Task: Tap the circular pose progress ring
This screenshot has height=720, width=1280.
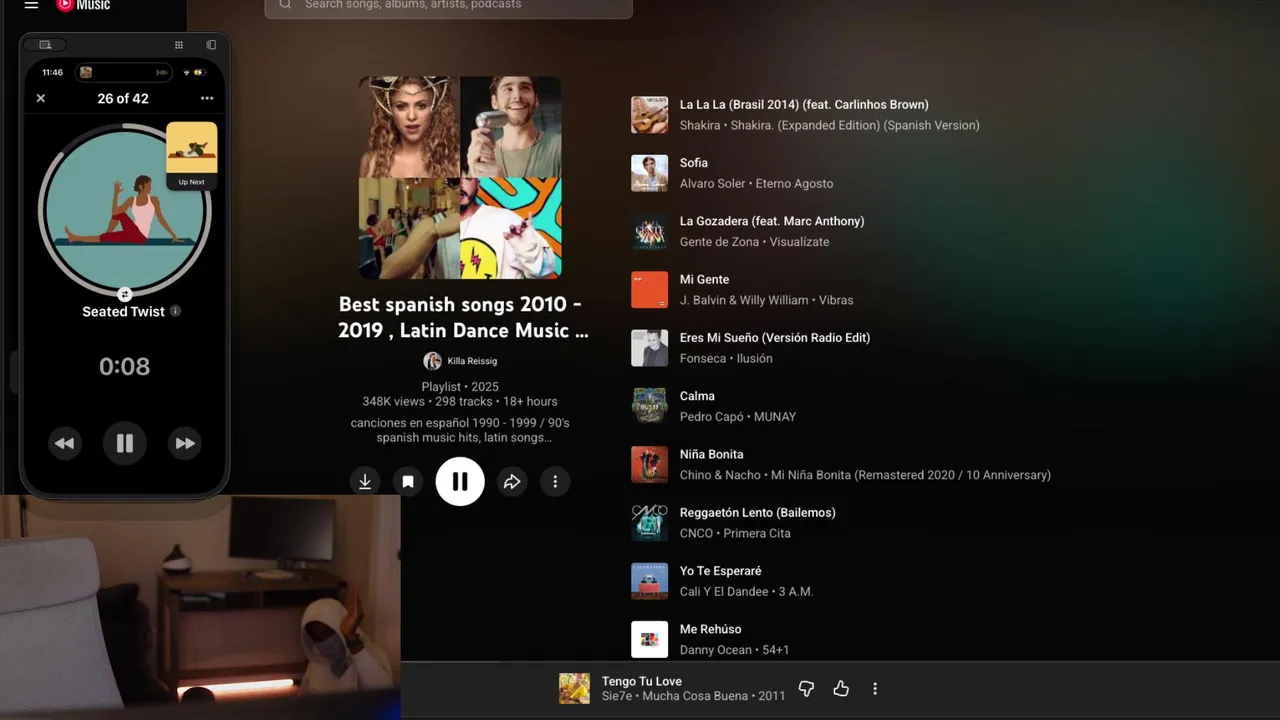Action: coord(125,210)
